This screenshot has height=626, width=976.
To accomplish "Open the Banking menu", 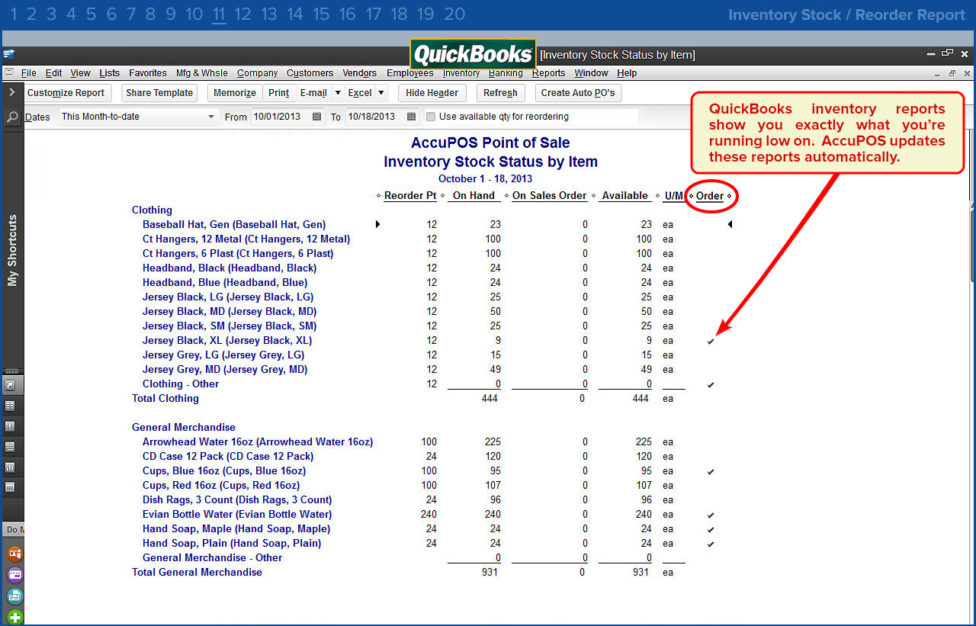I will click(x=505, y=73).
